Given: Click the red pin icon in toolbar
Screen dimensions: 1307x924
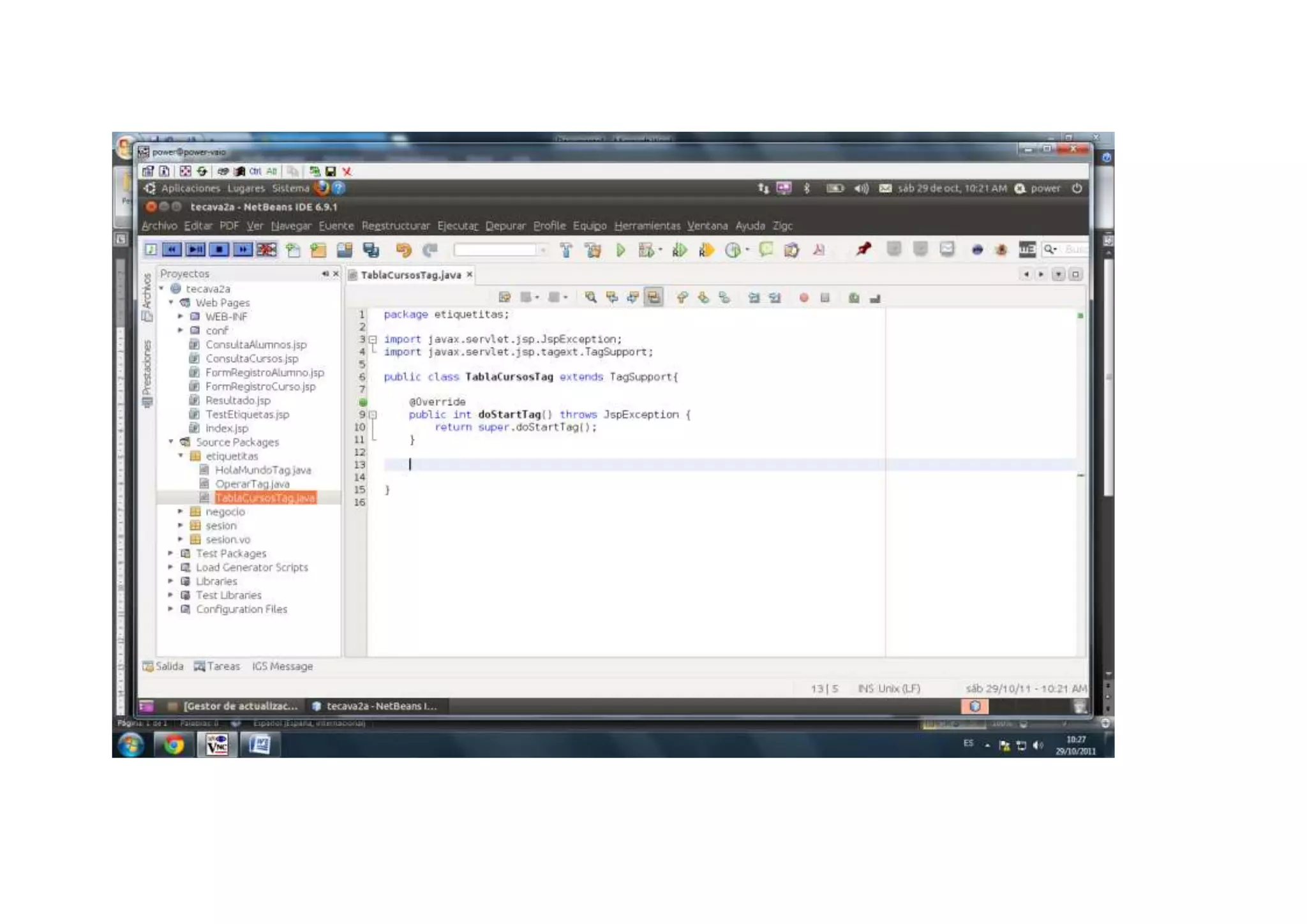Looking at the screenshot, I should point(863,249).
